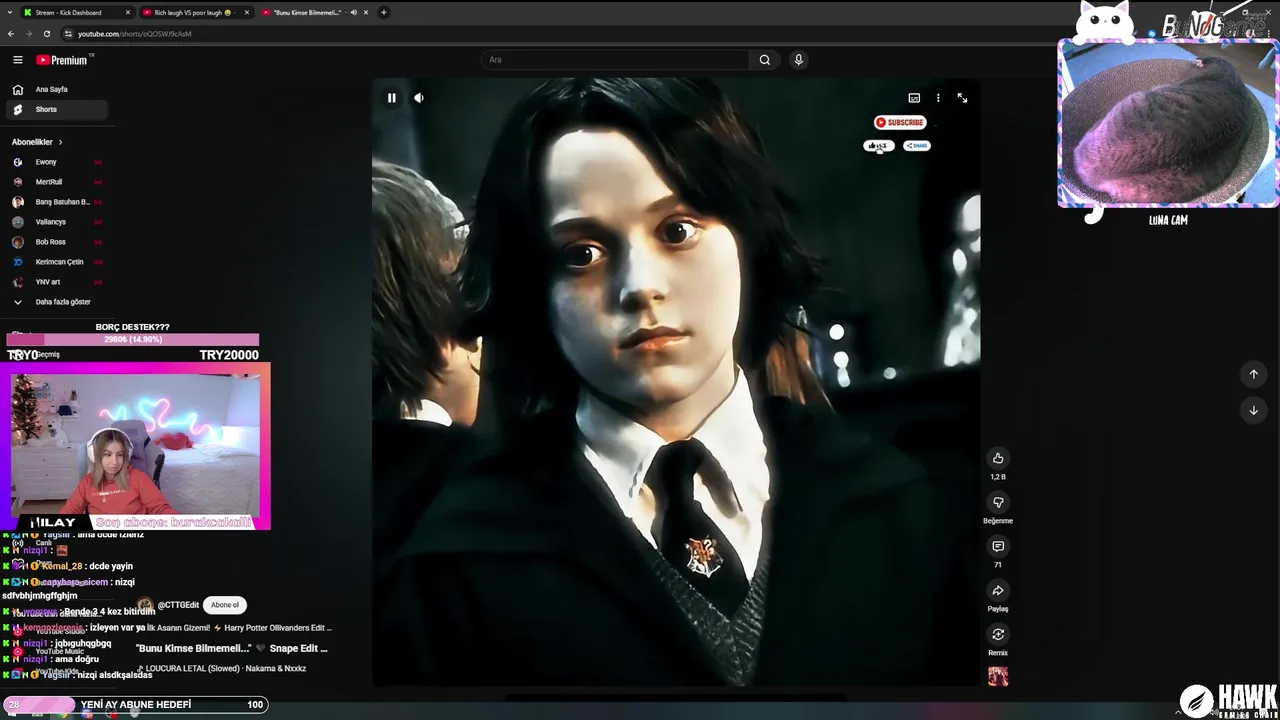The image size is (1280, 720).
Task: Go to the previous Short
Action: (1253, 374)
